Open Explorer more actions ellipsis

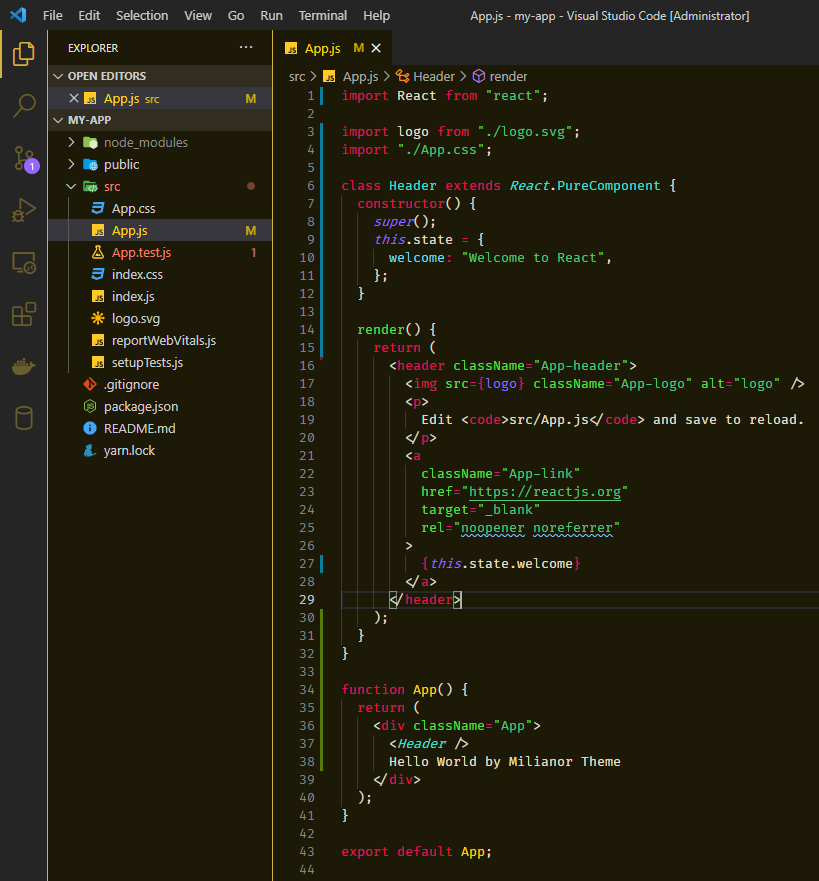[246, 48]
